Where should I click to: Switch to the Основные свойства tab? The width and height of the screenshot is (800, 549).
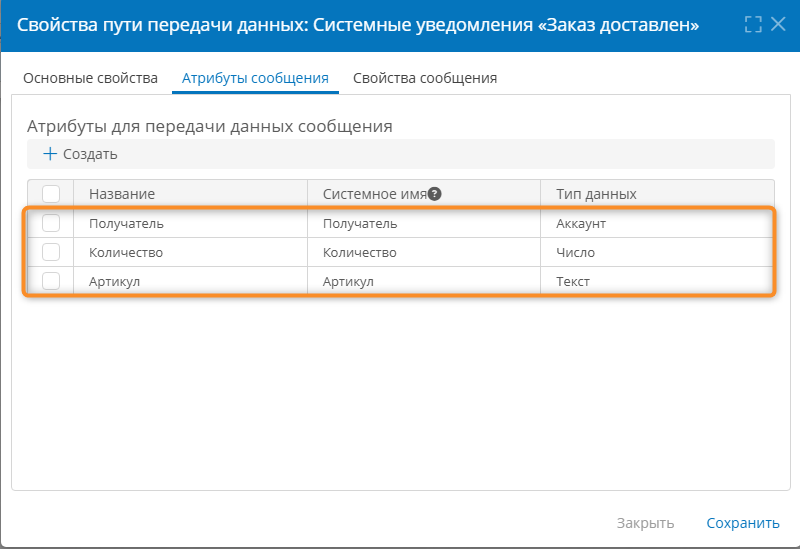click(90, 78)
